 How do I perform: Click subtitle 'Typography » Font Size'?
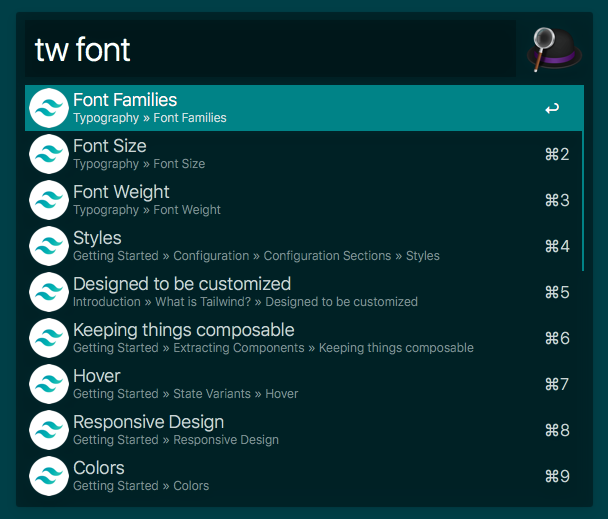coord(139,164)
